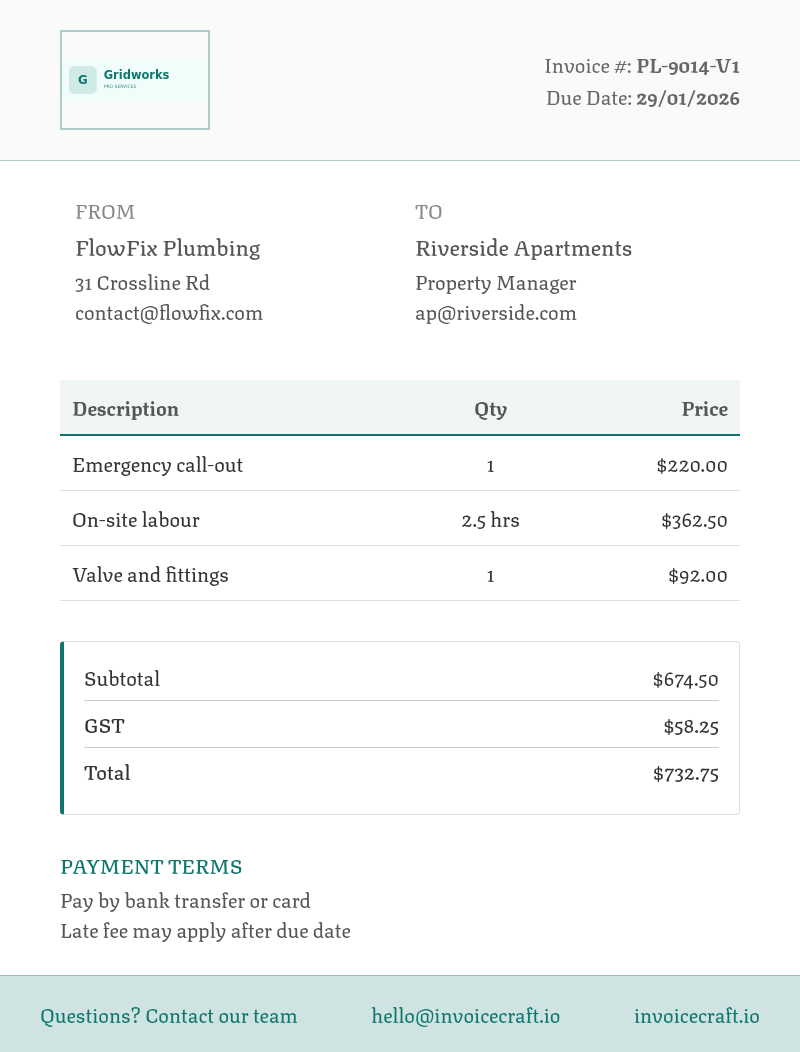Click the Qty column header
Screen dimensions: 800x1052
491,409
